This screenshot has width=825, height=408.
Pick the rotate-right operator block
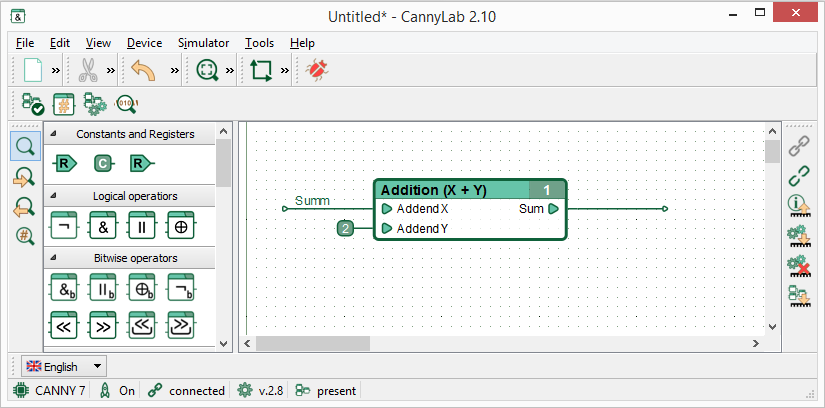180,325
